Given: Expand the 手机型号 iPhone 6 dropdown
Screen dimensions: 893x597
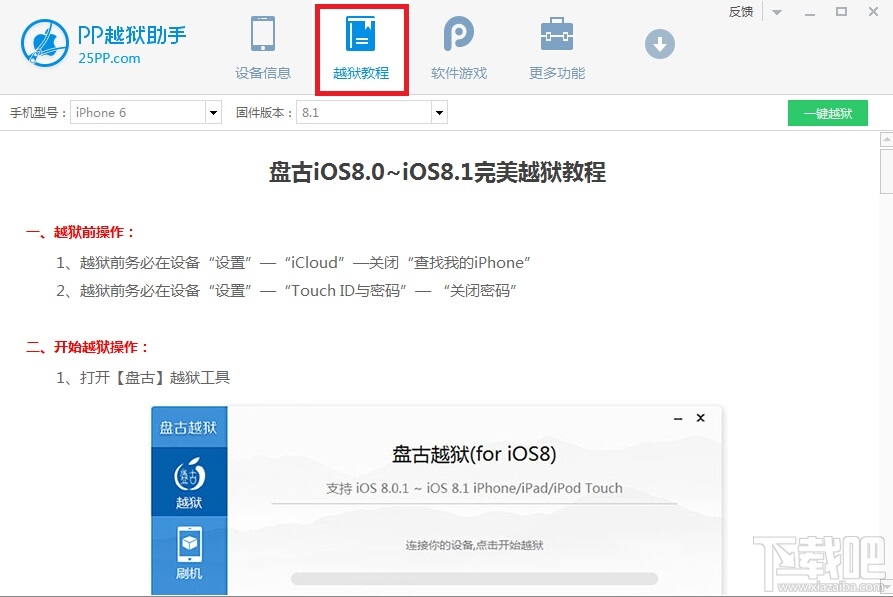Looking at the screenshot, I should (213, 112).
